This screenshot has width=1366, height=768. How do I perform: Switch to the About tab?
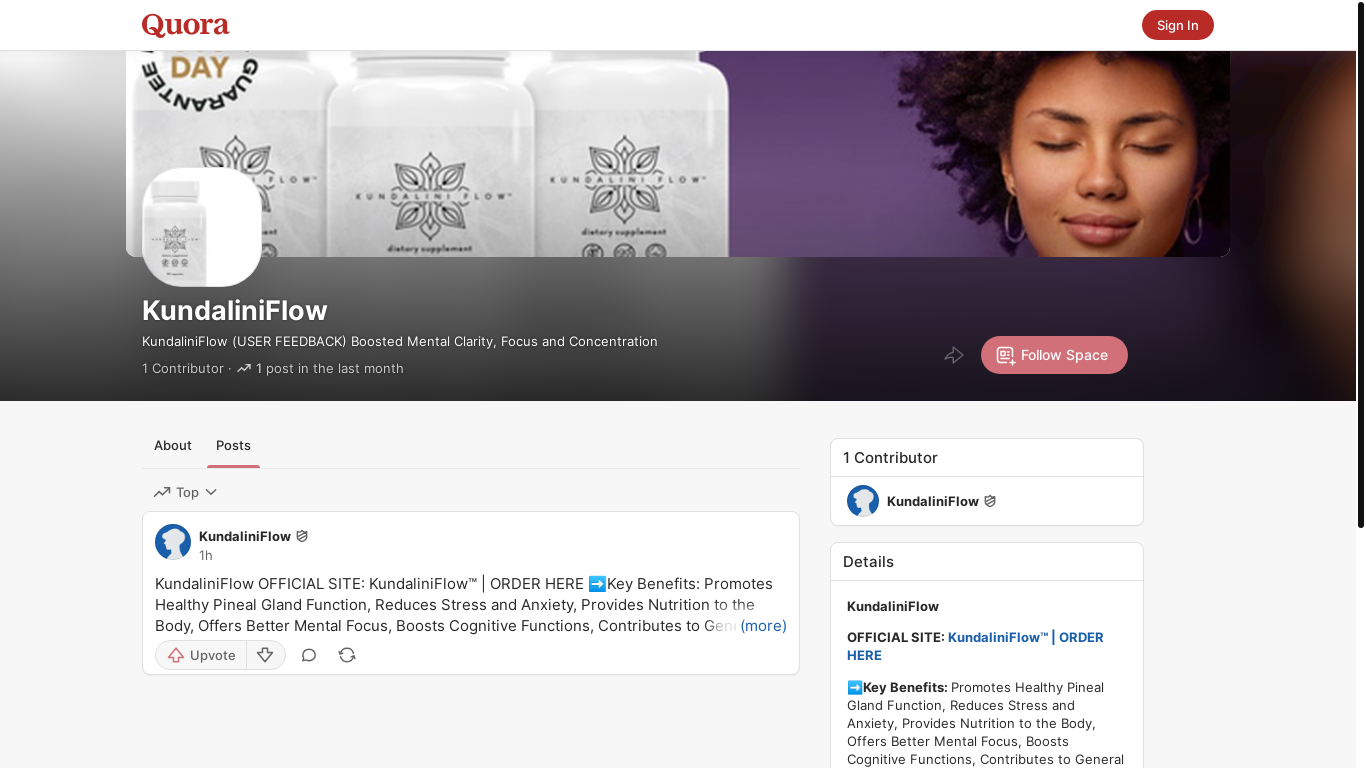[173, 446]
